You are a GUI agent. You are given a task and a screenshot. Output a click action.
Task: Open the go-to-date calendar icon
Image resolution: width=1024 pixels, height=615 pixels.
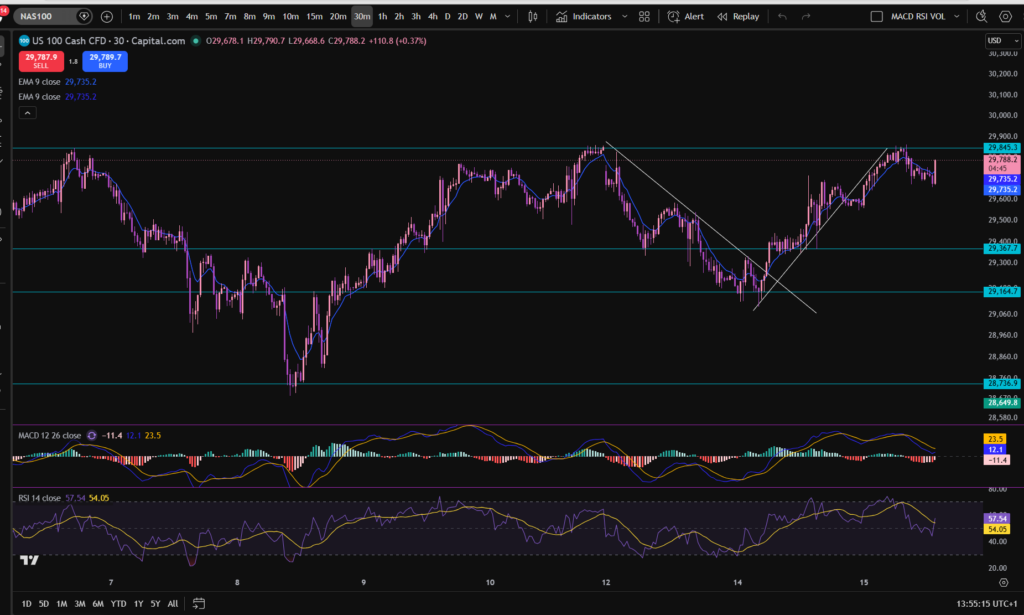click(x=199, y=604)
